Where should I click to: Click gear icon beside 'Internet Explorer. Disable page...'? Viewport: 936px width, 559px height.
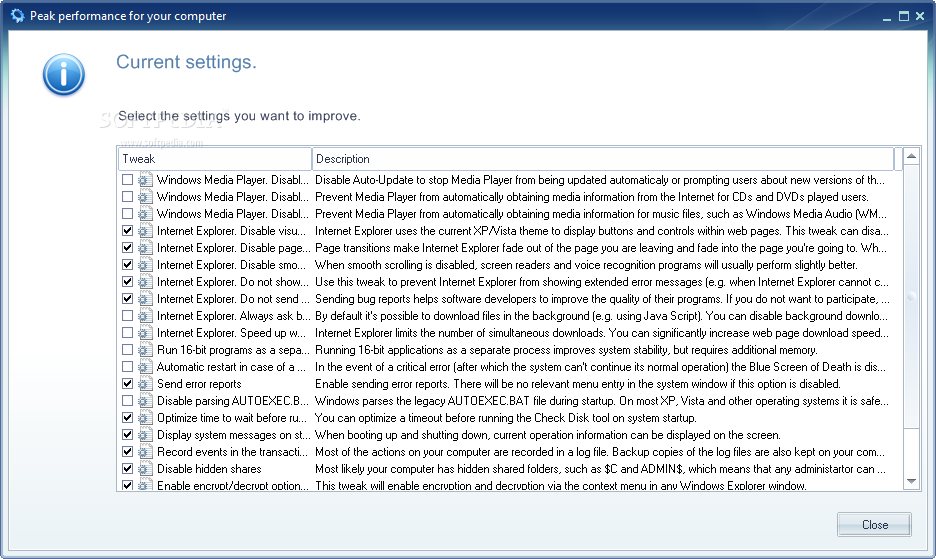coord(144,248)
